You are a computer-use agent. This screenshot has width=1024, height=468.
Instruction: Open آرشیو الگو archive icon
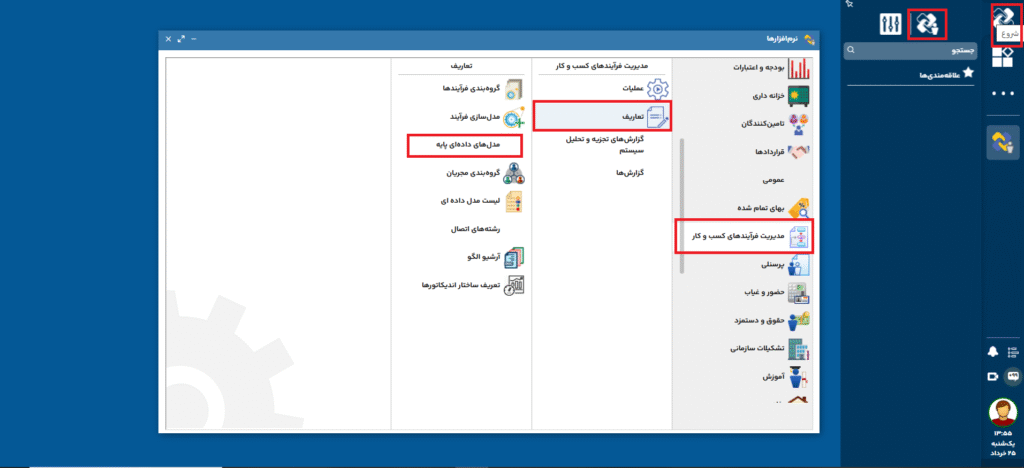coord(514,257)
